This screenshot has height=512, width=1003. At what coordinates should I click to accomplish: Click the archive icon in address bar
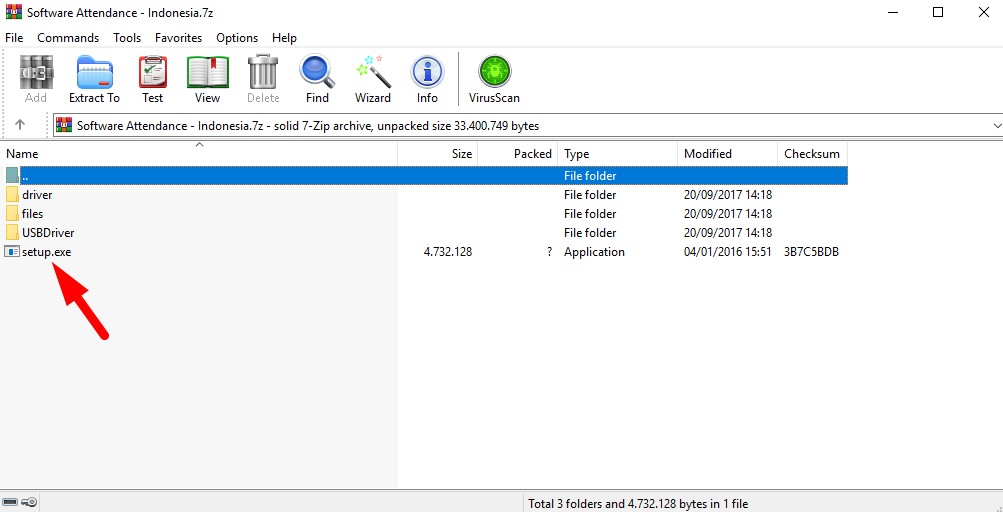pos(64,125)
